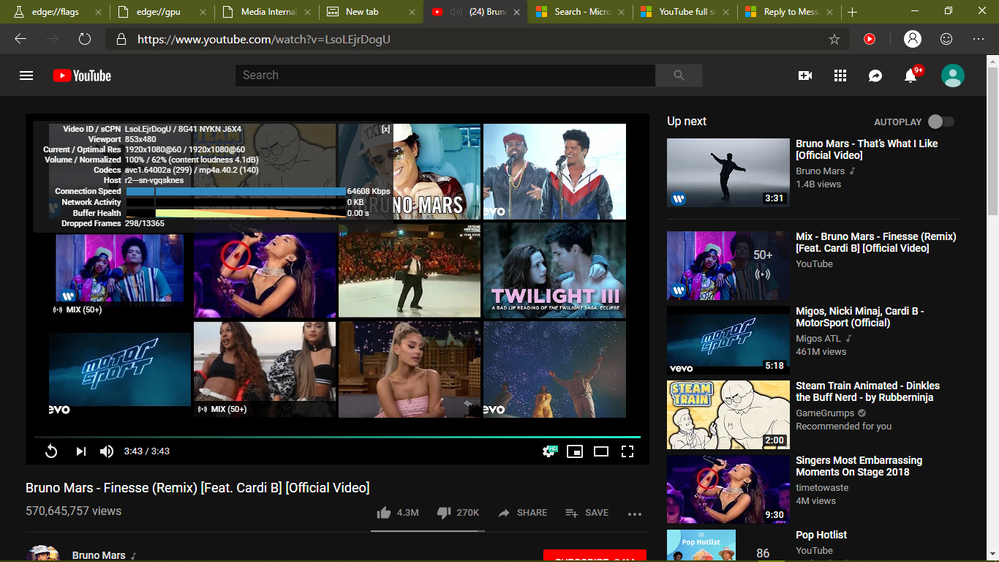Image resolution: width=999 pixels, height=562 pixels.
Task: Close the stats for nerds overlay
Action: [x=385, y=129]
